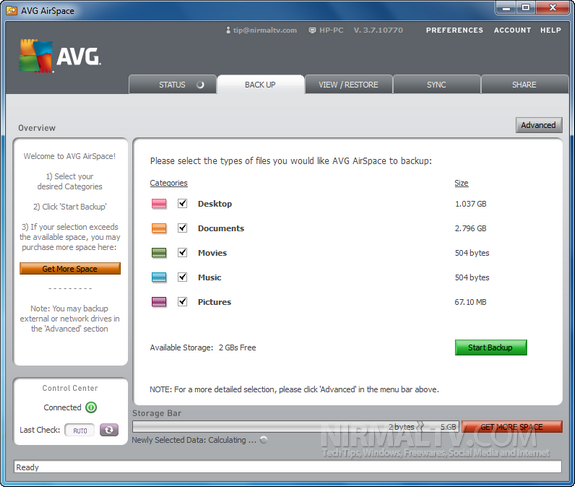This screenshot has height=487, width=575.
Task: Uncheck the Documents checkbox
Action: click(x=182, y=228)
